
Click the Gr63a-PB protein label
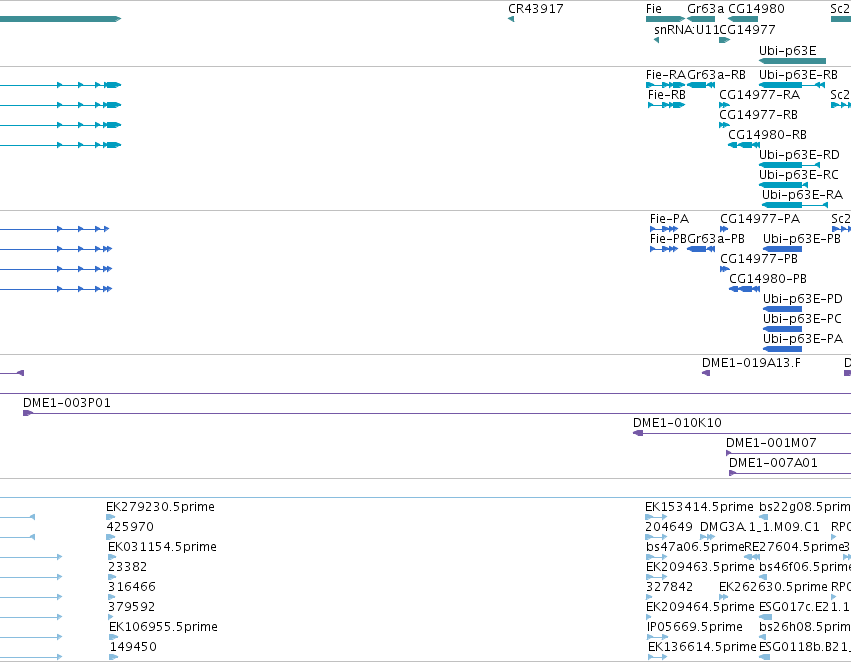coord(716,239)
